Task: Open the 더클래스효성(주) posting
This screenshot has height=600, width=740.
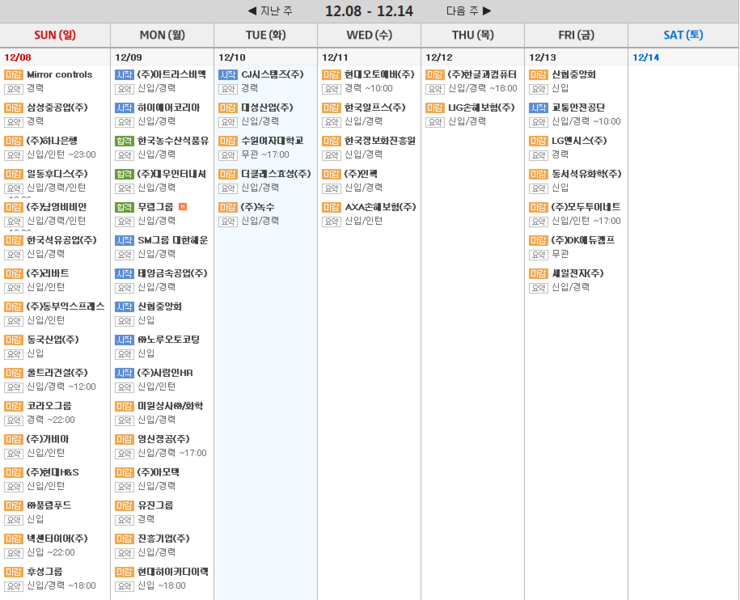Action: (276, 174)
